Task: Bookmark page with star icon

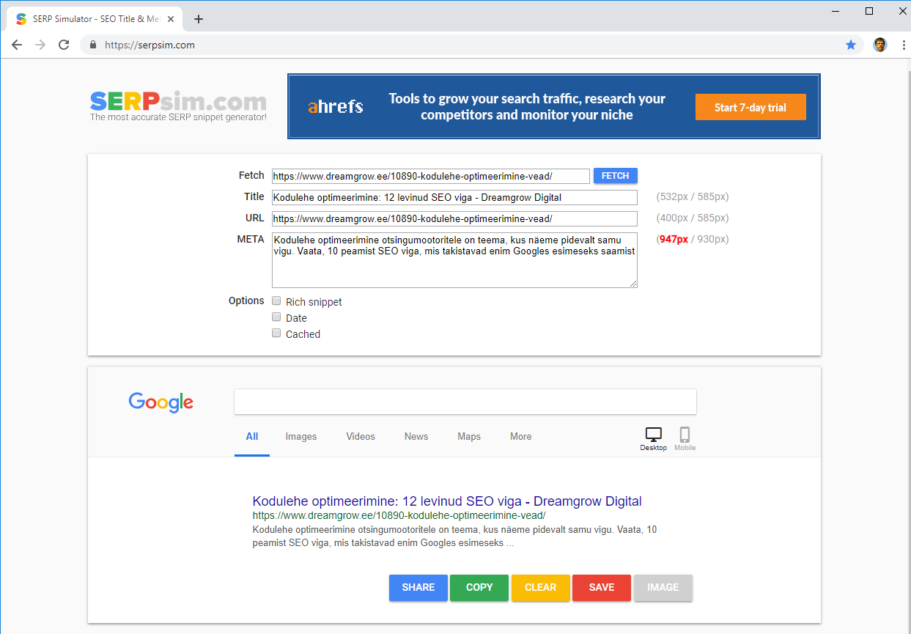Action: coord(851,45)
